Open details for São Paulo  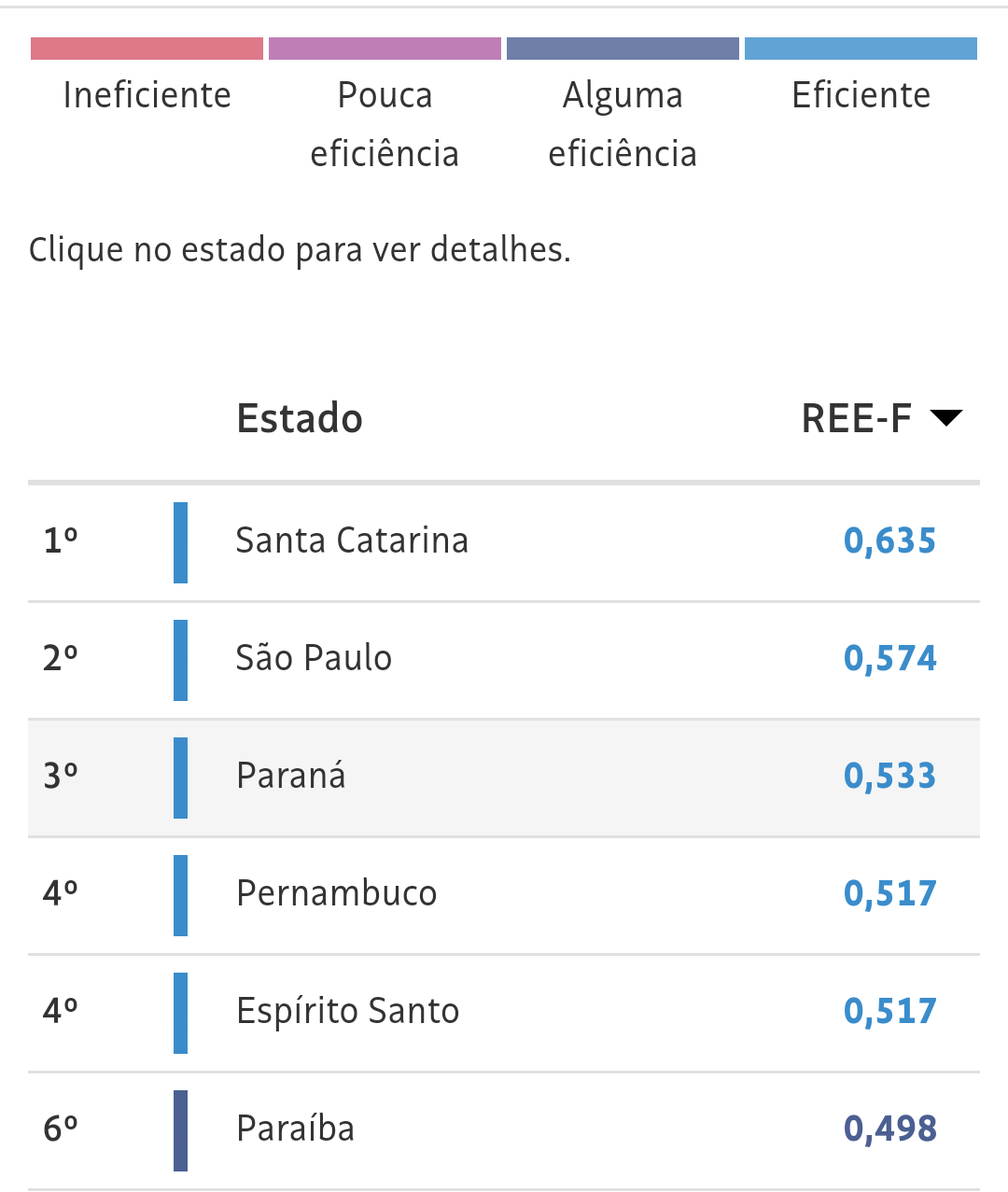313,658
